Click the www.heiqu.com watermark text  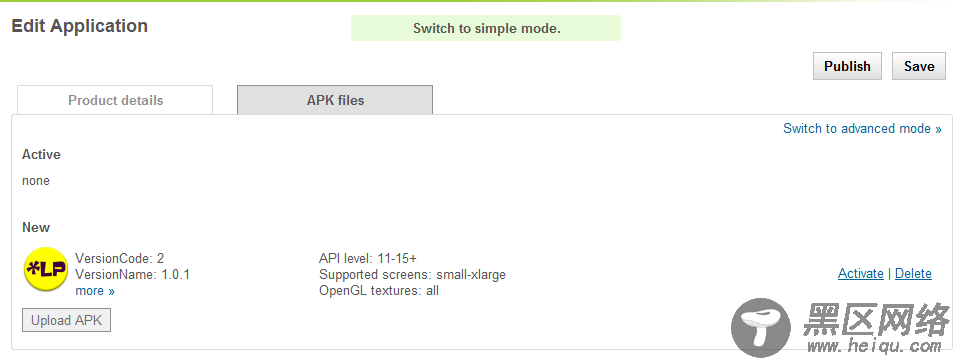[x=873, y=346]
